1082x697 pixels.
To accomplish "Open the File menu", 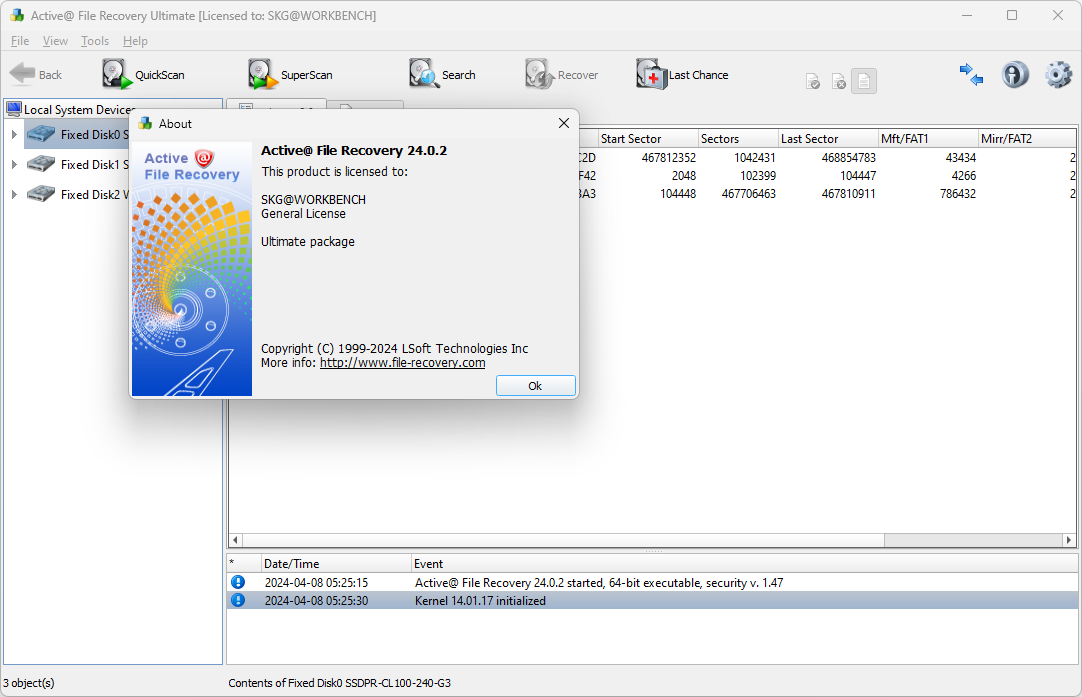I will pos(20,41).
